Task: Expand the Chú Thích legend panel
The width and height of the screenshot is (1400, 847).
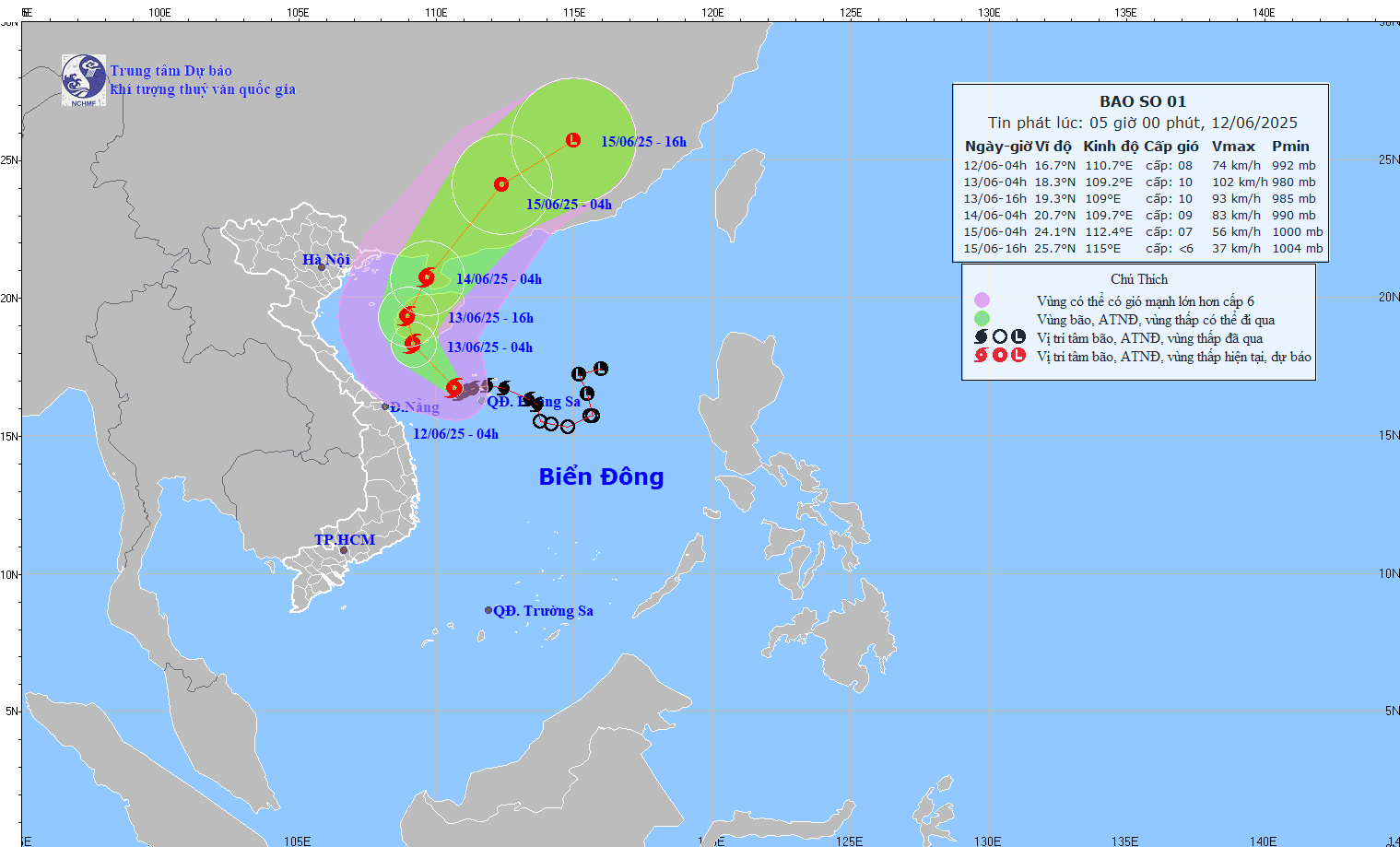Action: click(x=1139, y=278)
